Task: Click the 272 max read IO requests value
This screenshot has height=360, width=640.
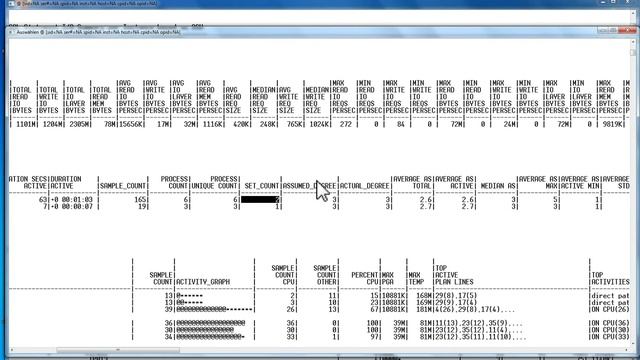Action: pos(345,124)
